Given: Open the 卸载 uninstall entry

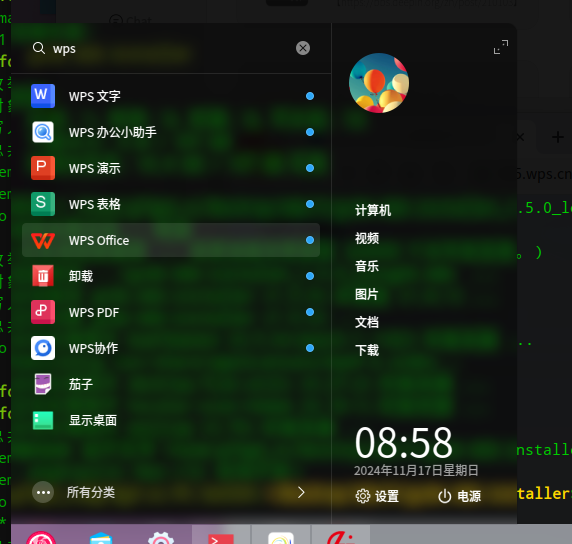Looking at the screenshot, I should (171, 276).
